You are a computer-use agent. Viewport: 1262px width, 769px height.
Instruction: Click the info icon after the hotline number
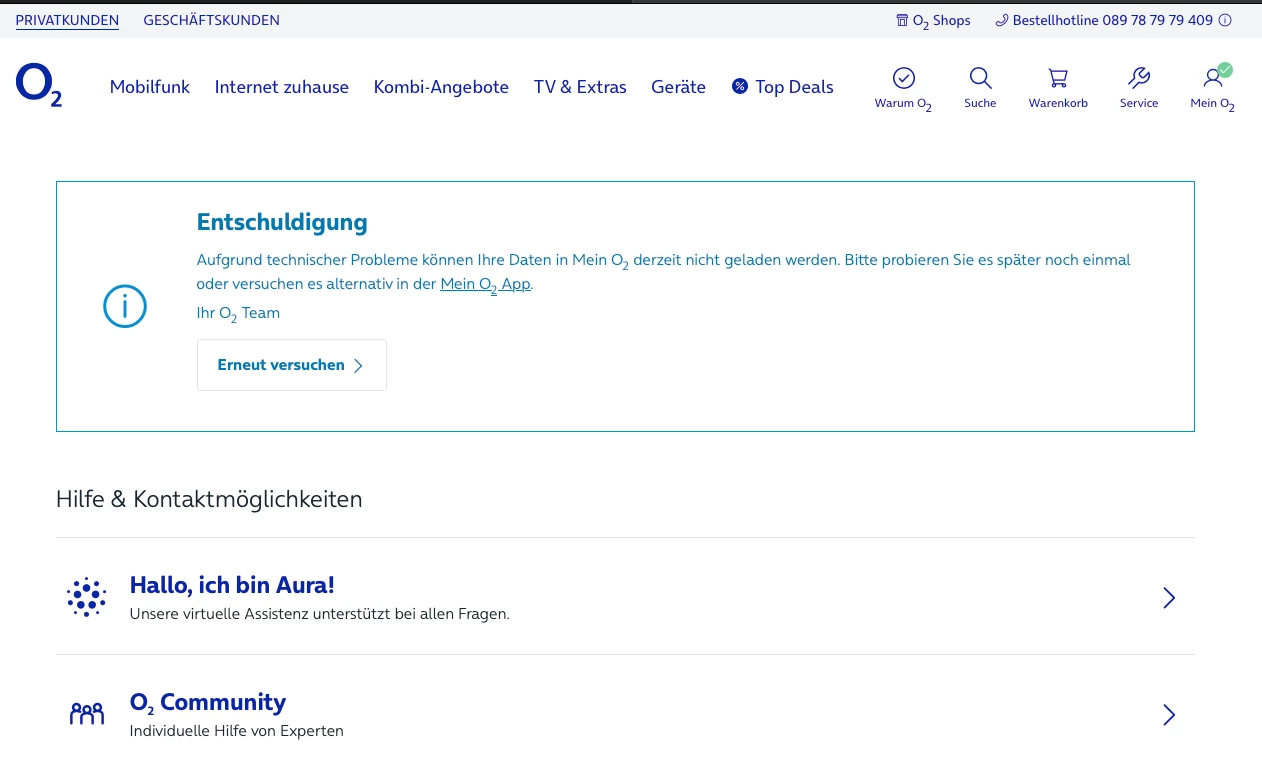1225,20
